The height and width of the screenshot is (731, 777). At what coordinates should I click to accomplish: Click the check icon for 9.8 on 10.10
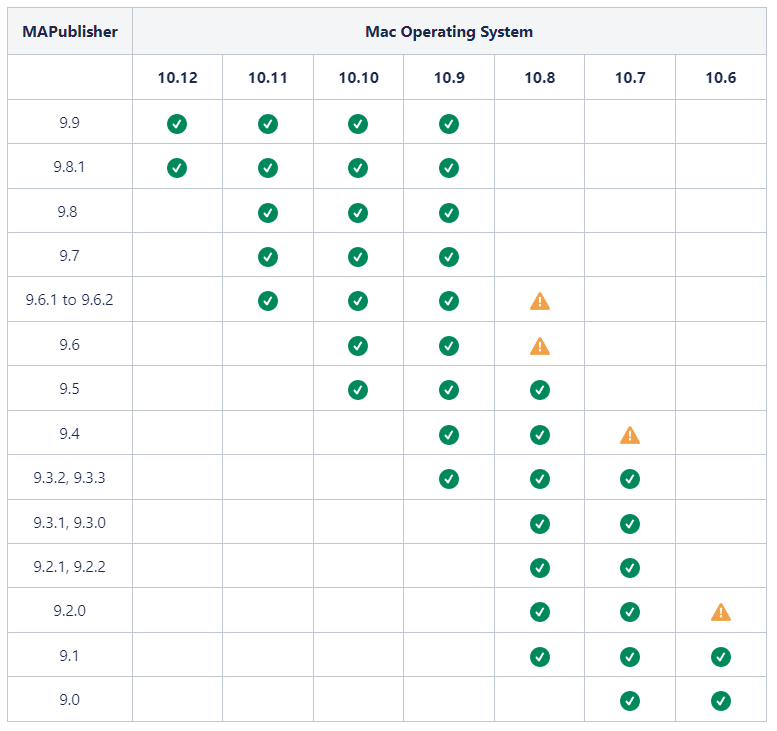[358, 213]
